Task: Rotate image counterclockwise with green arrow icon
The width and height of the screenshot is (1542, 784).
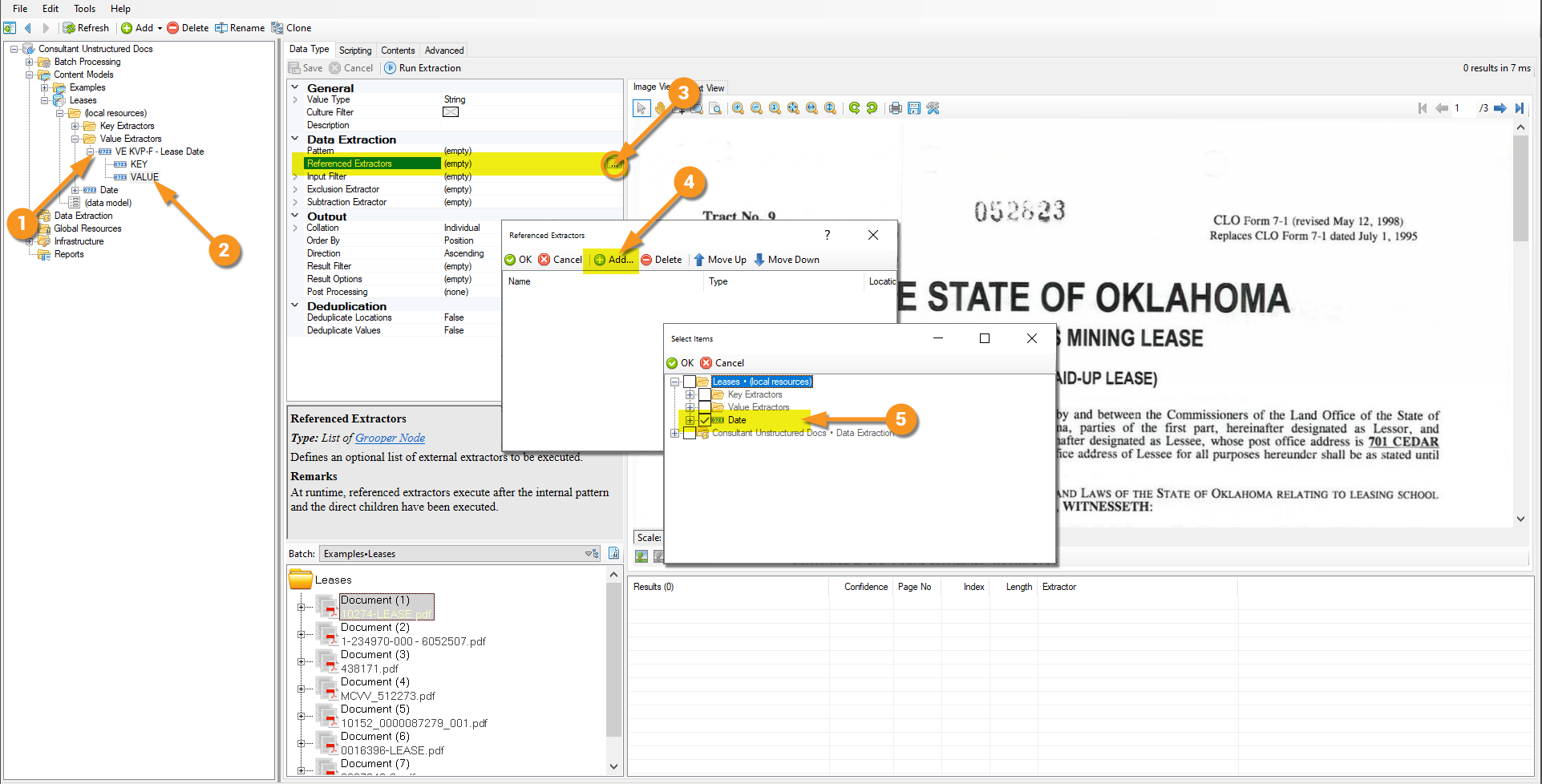Action: 872,108
